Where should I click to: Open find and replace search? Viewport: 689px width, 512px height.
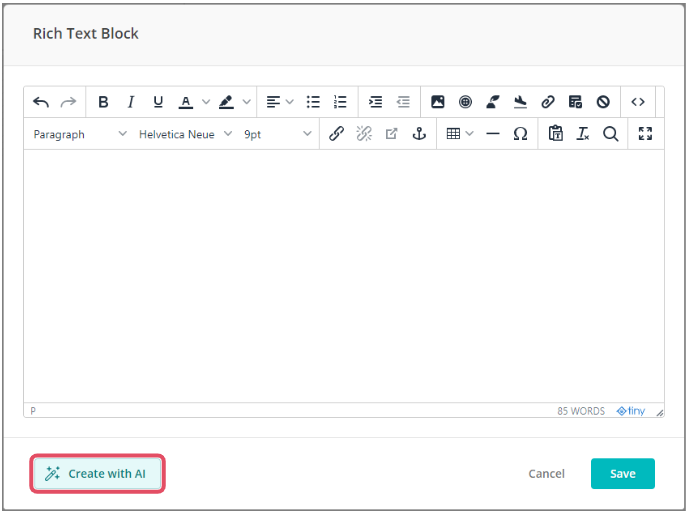point(610,134)
